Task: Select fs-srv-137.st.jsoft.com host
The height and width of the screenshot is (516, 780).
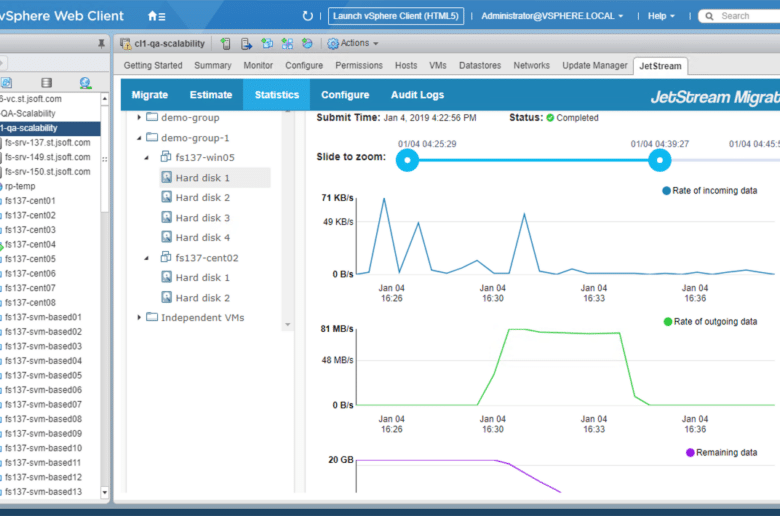Action: (48, 142)
